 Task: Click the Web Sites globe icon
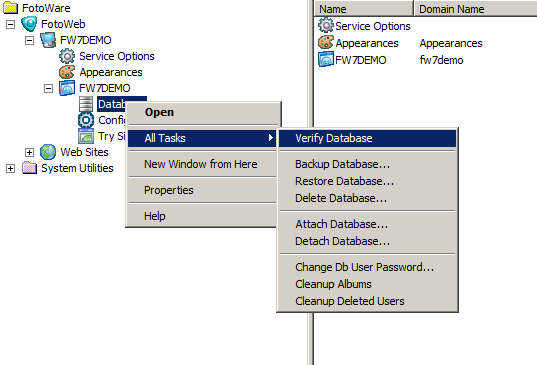tap(48, 152)
